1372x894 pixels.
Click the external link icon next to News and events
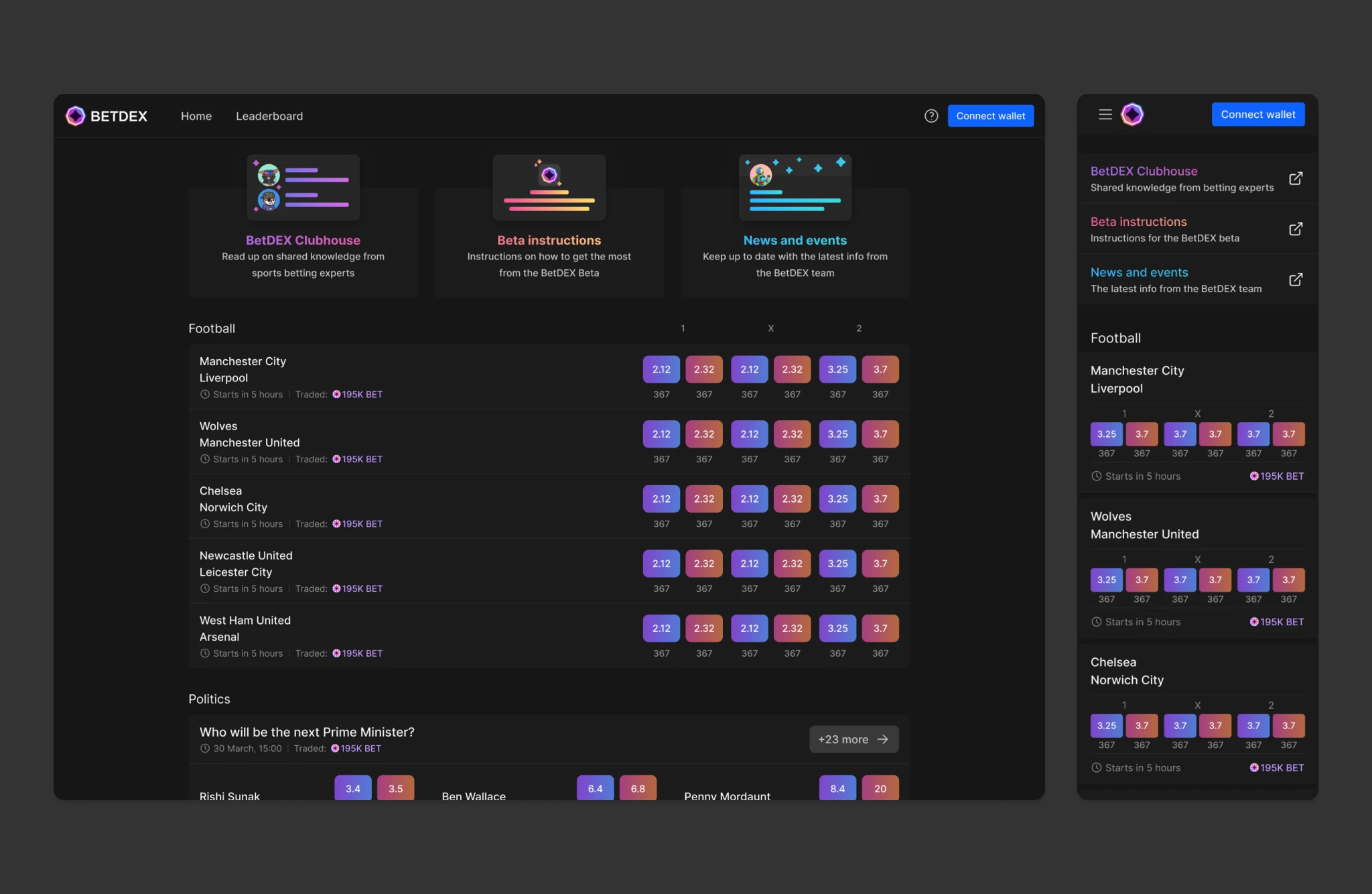(1297, 279)
